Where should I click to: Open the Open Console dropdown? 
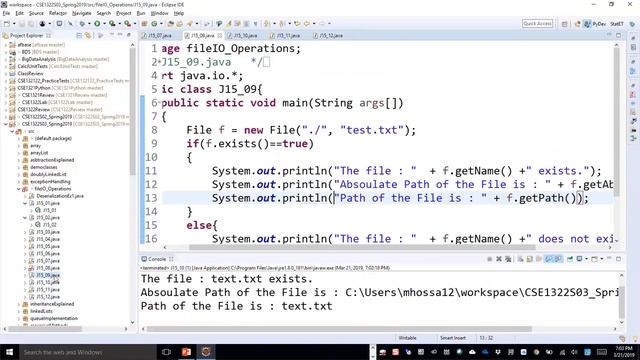click(602, 259)
